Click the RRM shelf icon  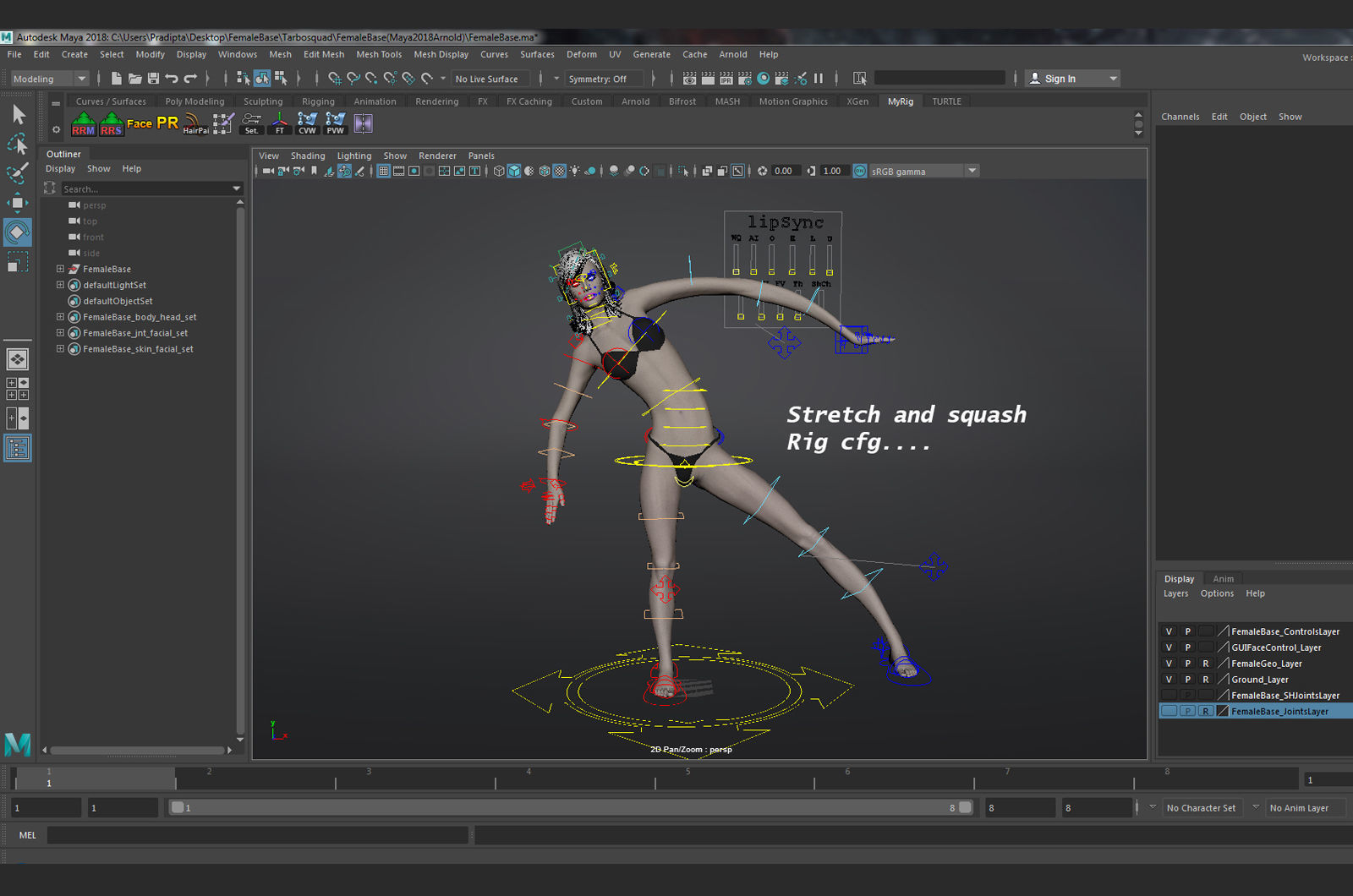[x=83, y=123]
